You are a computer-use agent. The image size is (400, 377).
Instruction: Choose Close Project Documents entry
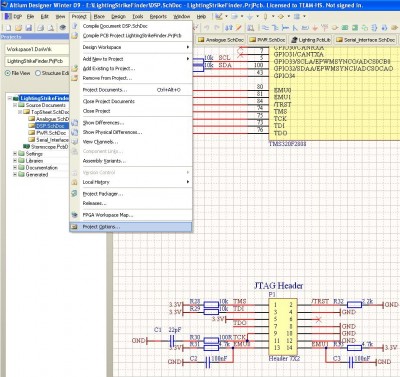(131, 101)
